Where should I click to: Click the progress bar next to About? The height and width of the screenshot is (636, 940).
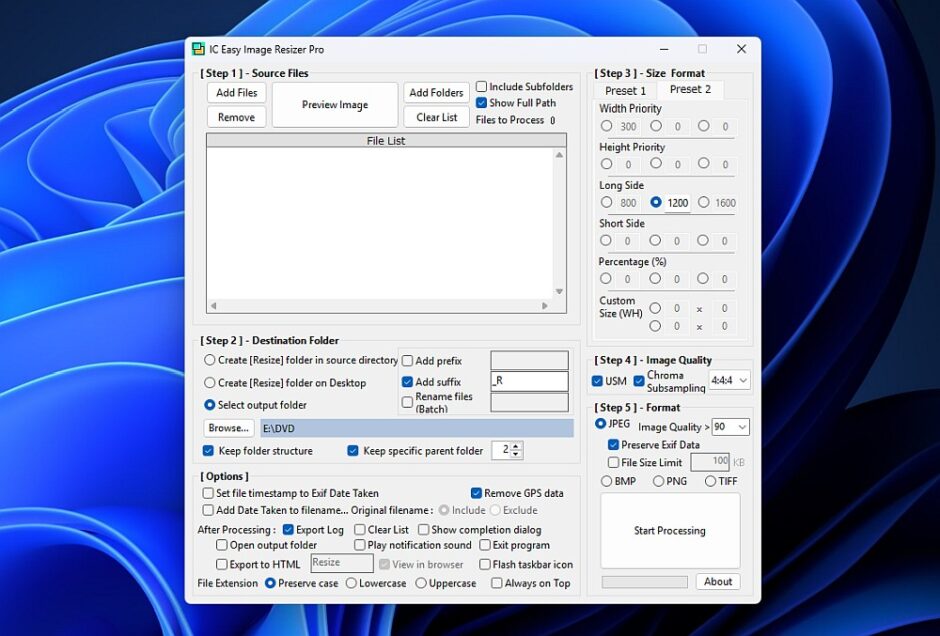coord(644,582)
